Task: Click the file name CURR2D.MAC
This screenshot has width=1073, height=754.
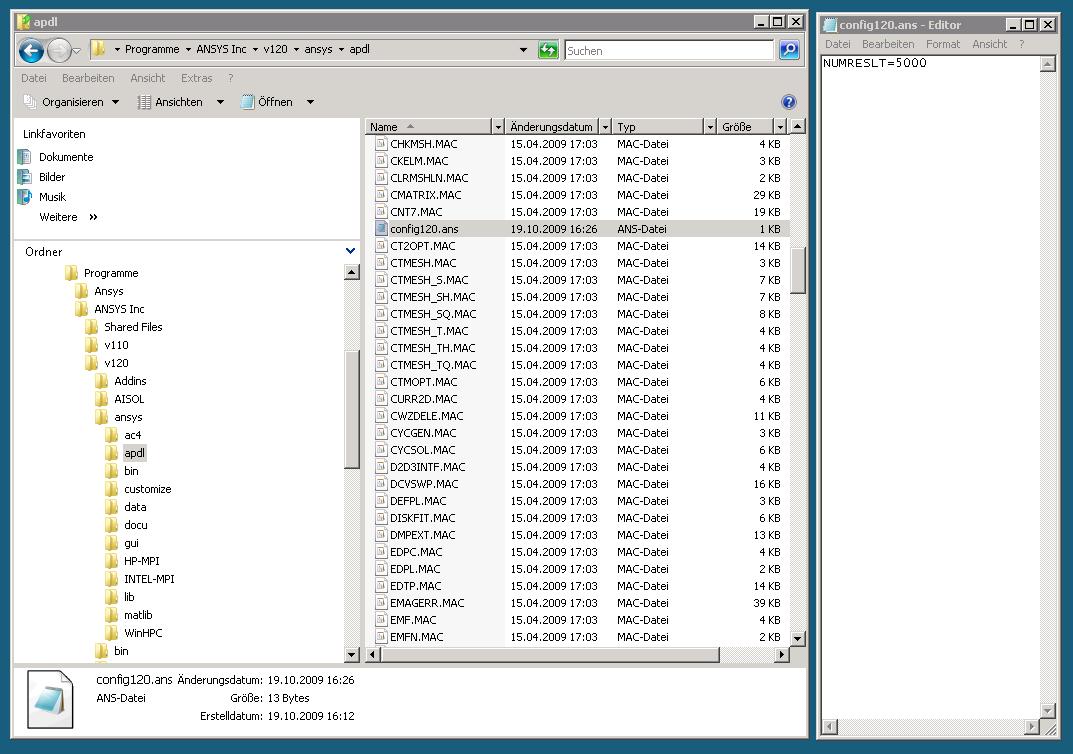Action: 424,399
